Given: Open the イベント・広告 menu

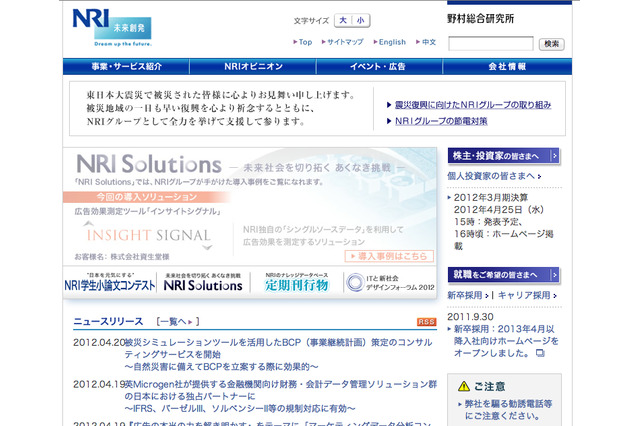Looking at the screenshot, I should (x=379, y=66).
